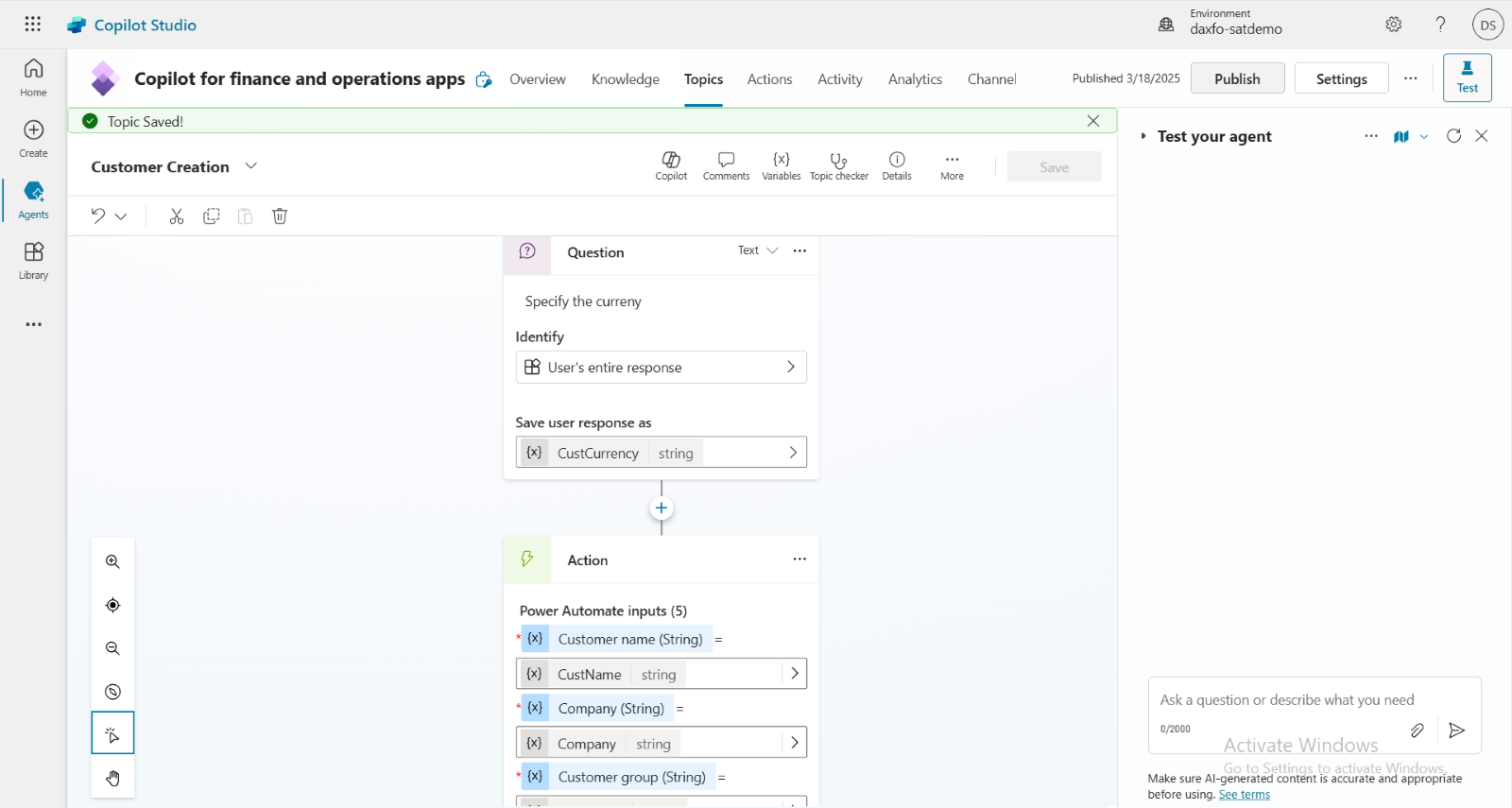This screenshot has width=1512, height=808.
Task: Open the Variables panel
Action: pos(781,165)
